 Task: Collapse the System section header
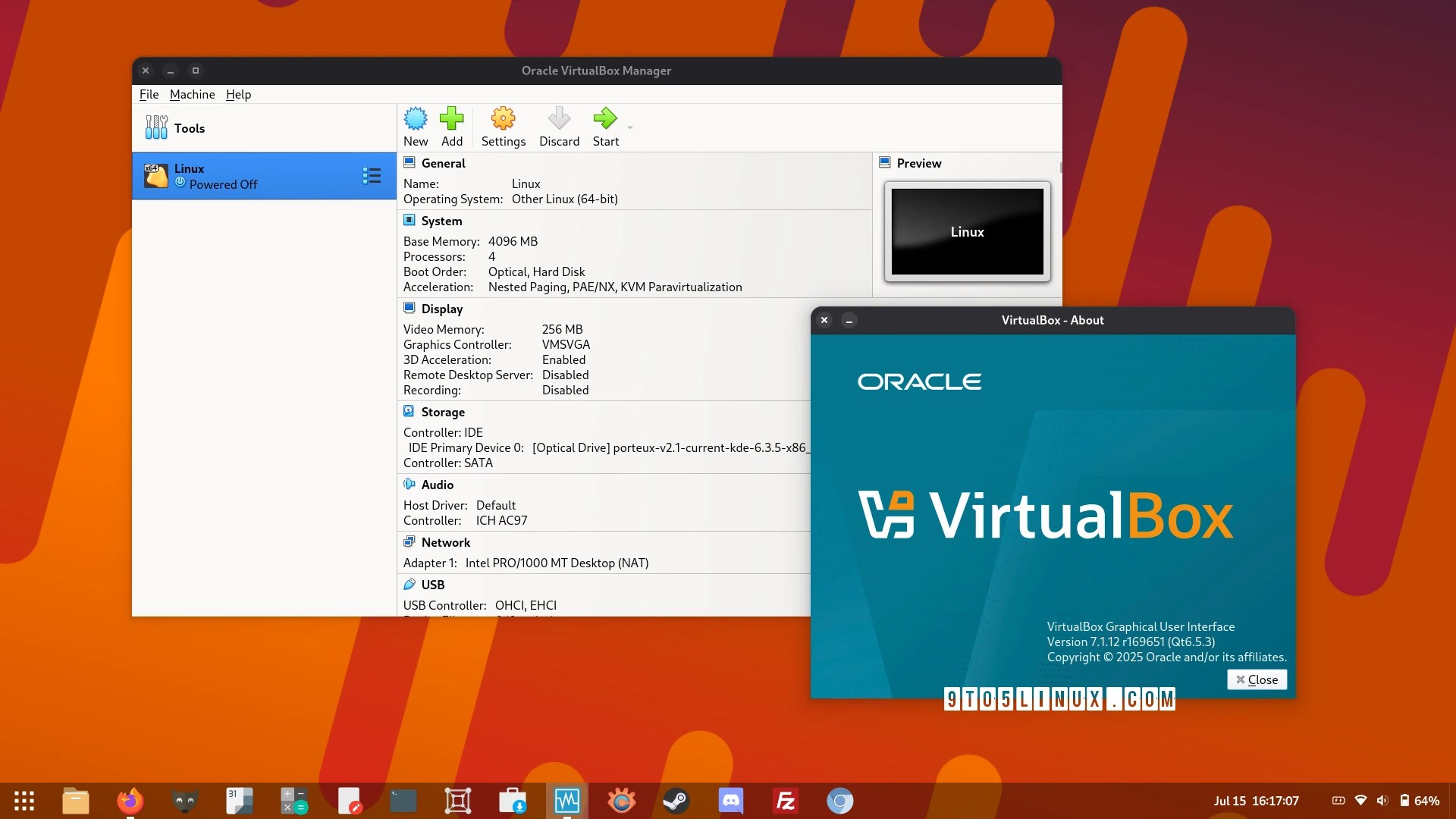click(441, 221)
